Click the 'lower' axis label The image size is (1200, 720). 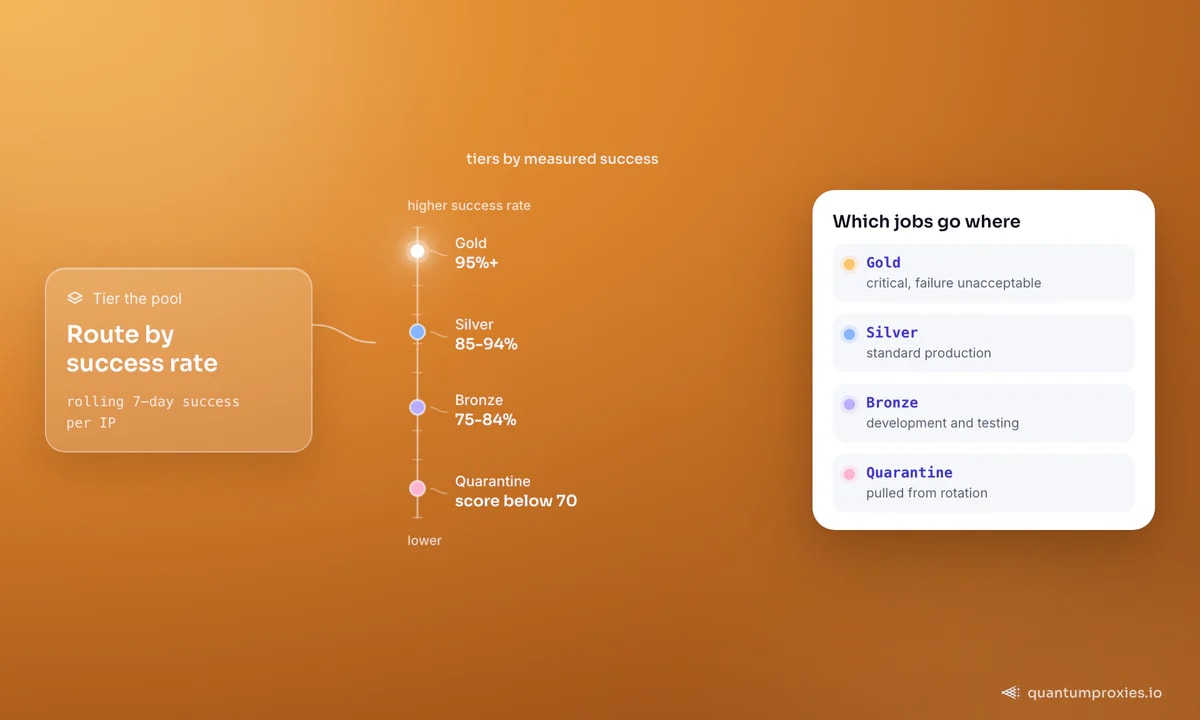pos(424,540)
